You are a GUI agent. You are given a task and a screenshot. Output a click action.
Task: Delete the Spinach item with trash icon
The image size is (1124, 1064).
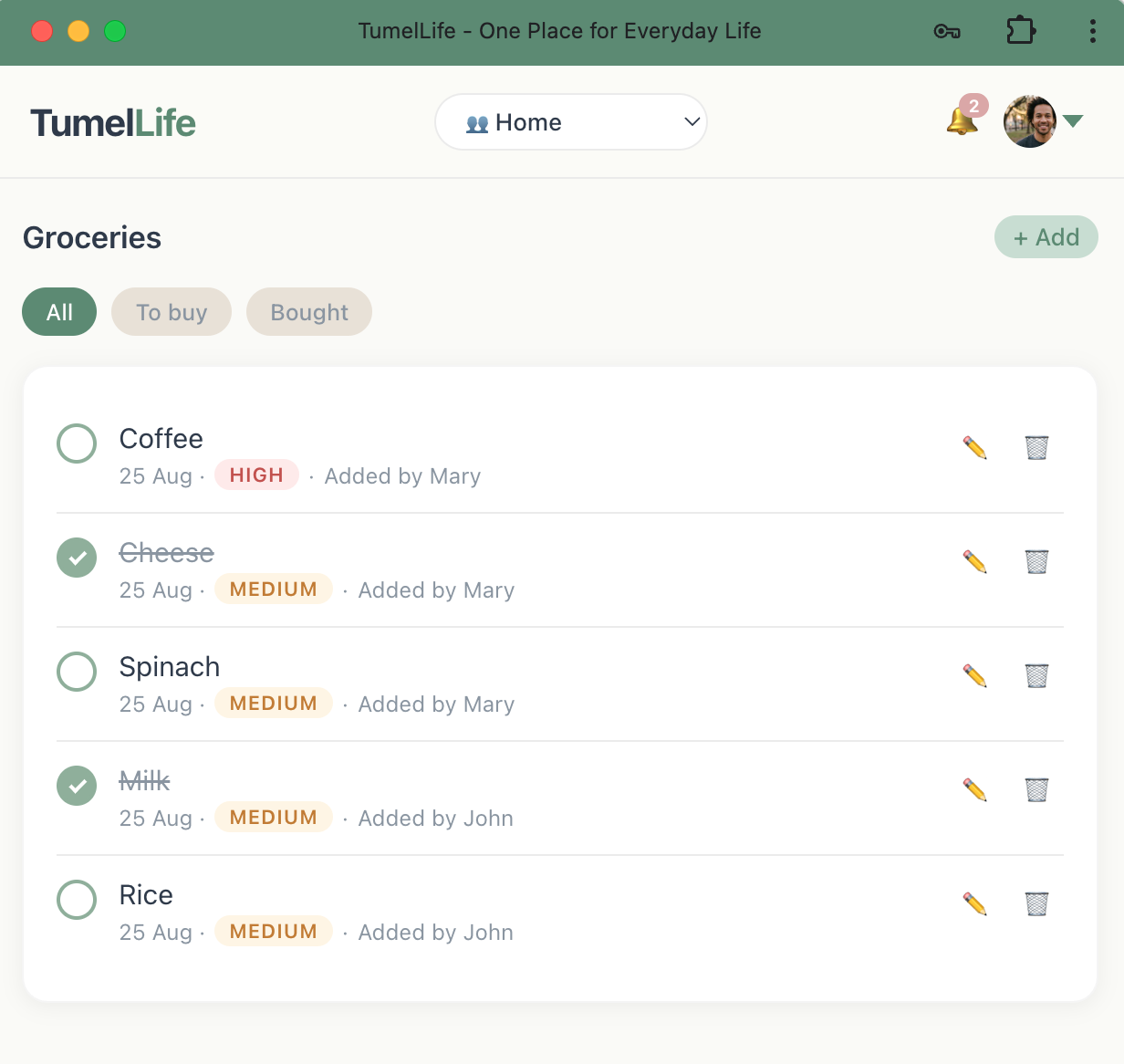[1036, 675]
